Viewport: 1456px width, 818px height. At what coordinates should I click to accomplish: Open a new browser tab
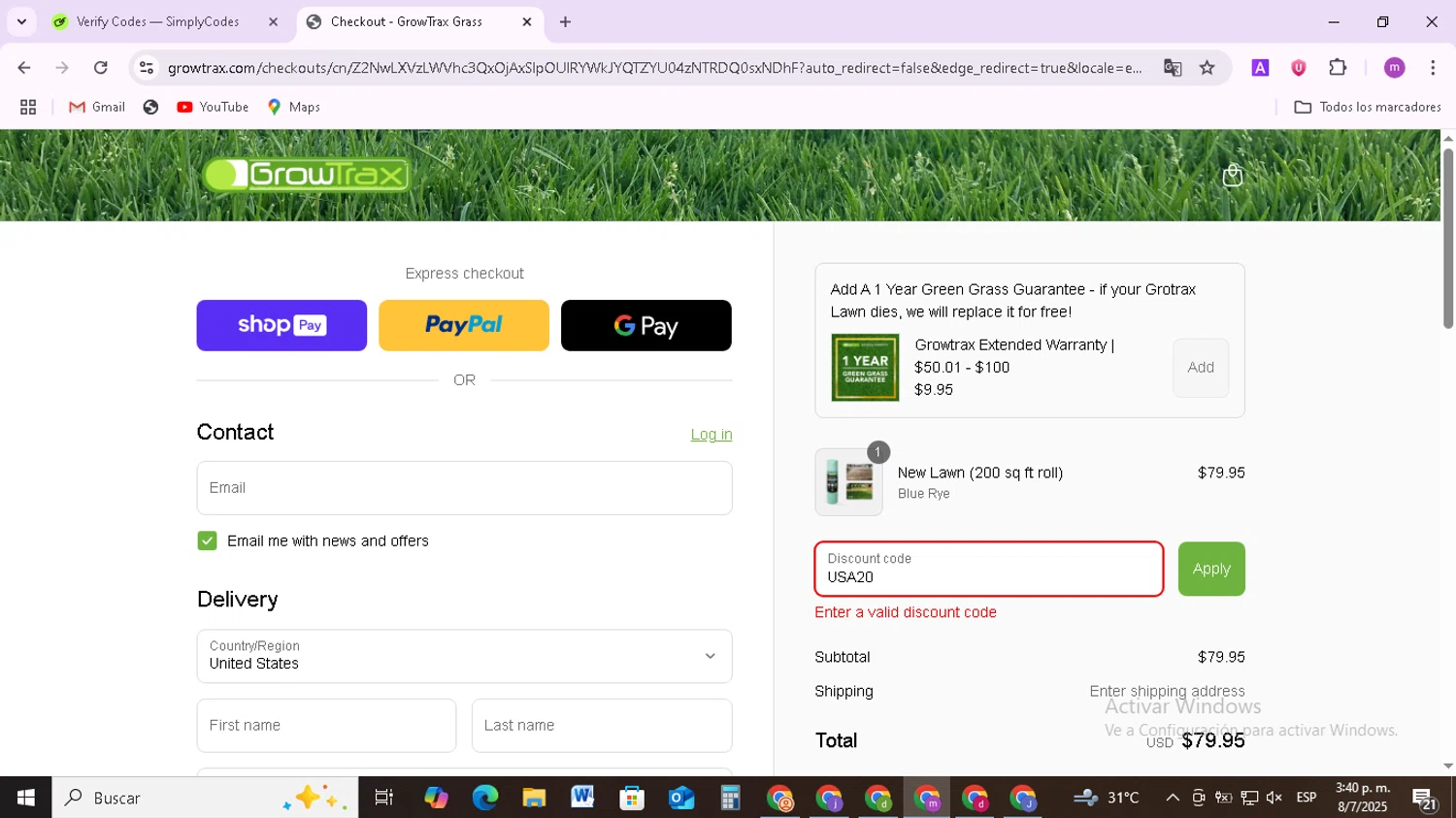[566, 21]
